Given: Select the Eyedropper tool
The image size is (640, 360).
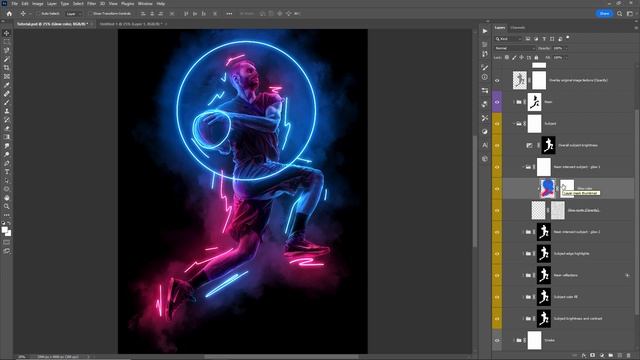Looking at the screenshot, I should [7, 85].
